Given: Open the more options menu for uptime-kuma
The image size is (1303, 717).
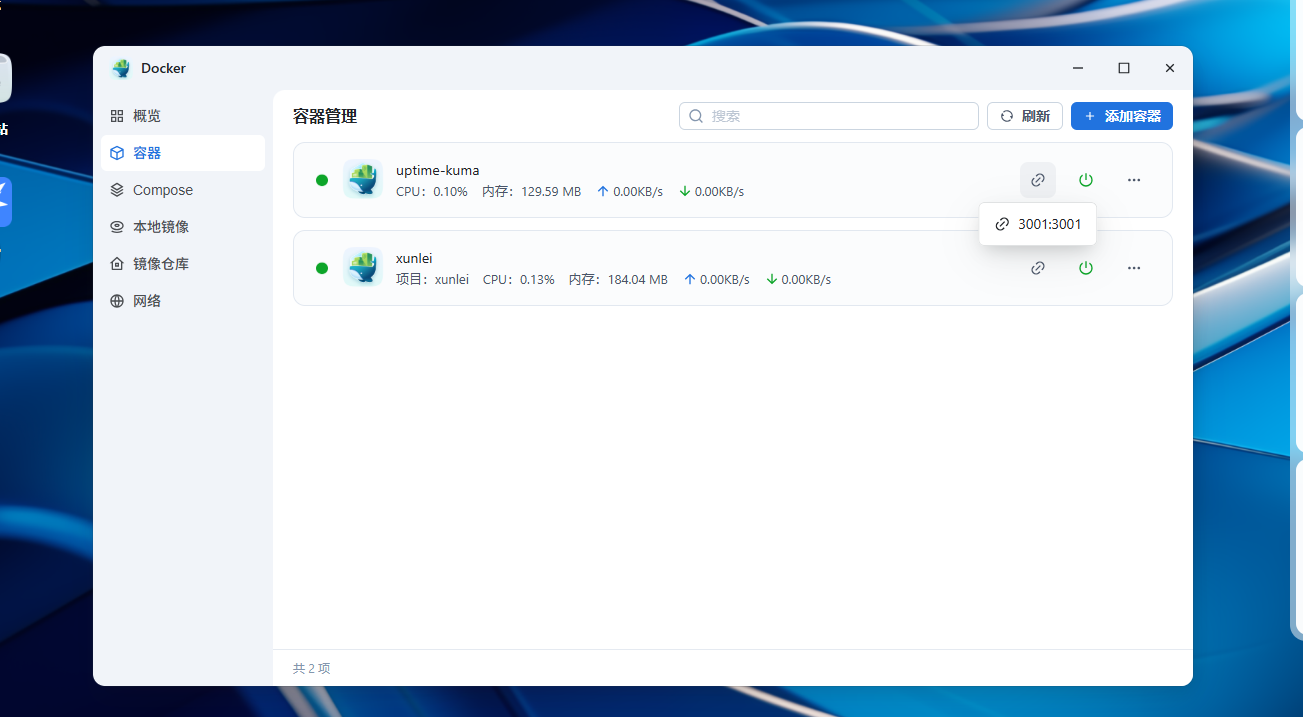Looking at the screenshot, I should (x=1134, y=180).
